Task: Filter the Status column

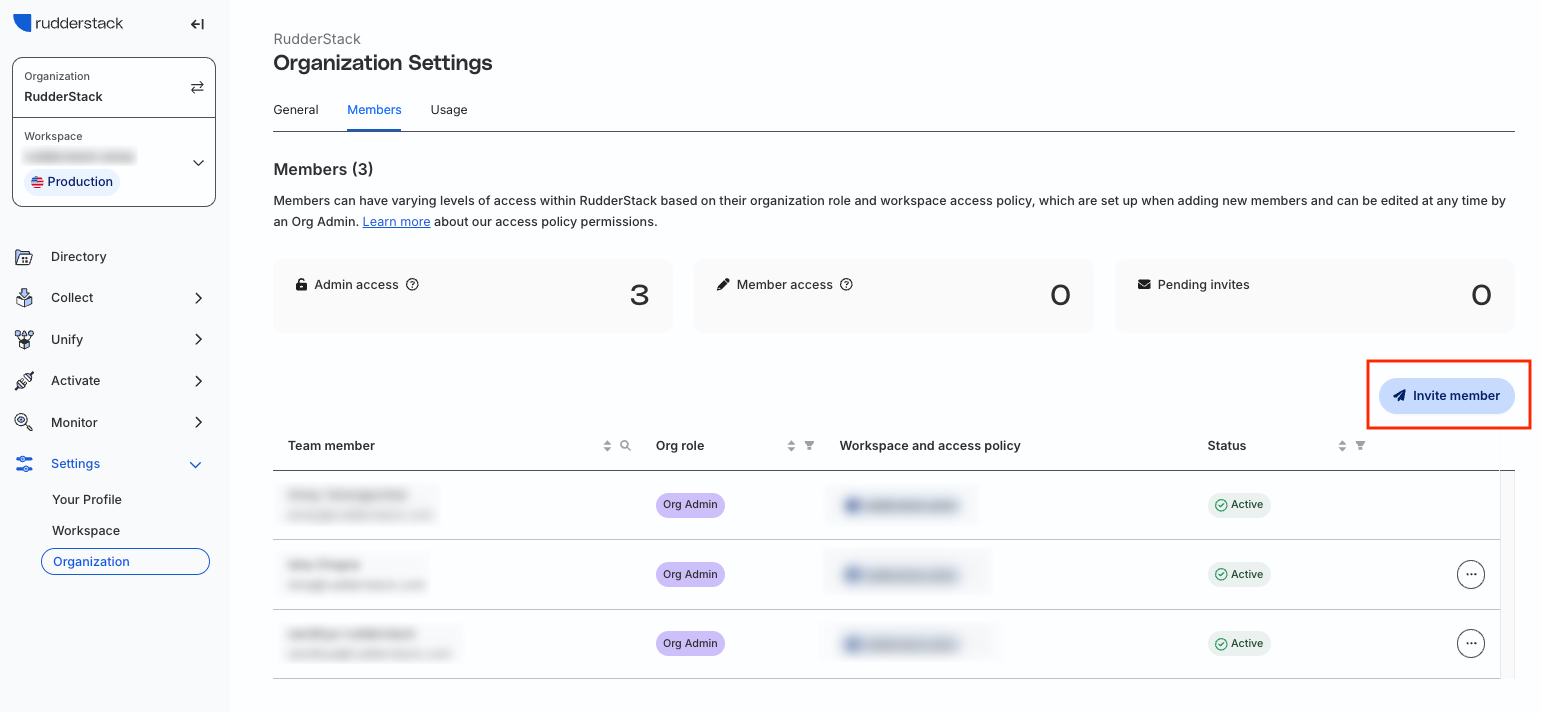Action: (x=1360, y=445)
